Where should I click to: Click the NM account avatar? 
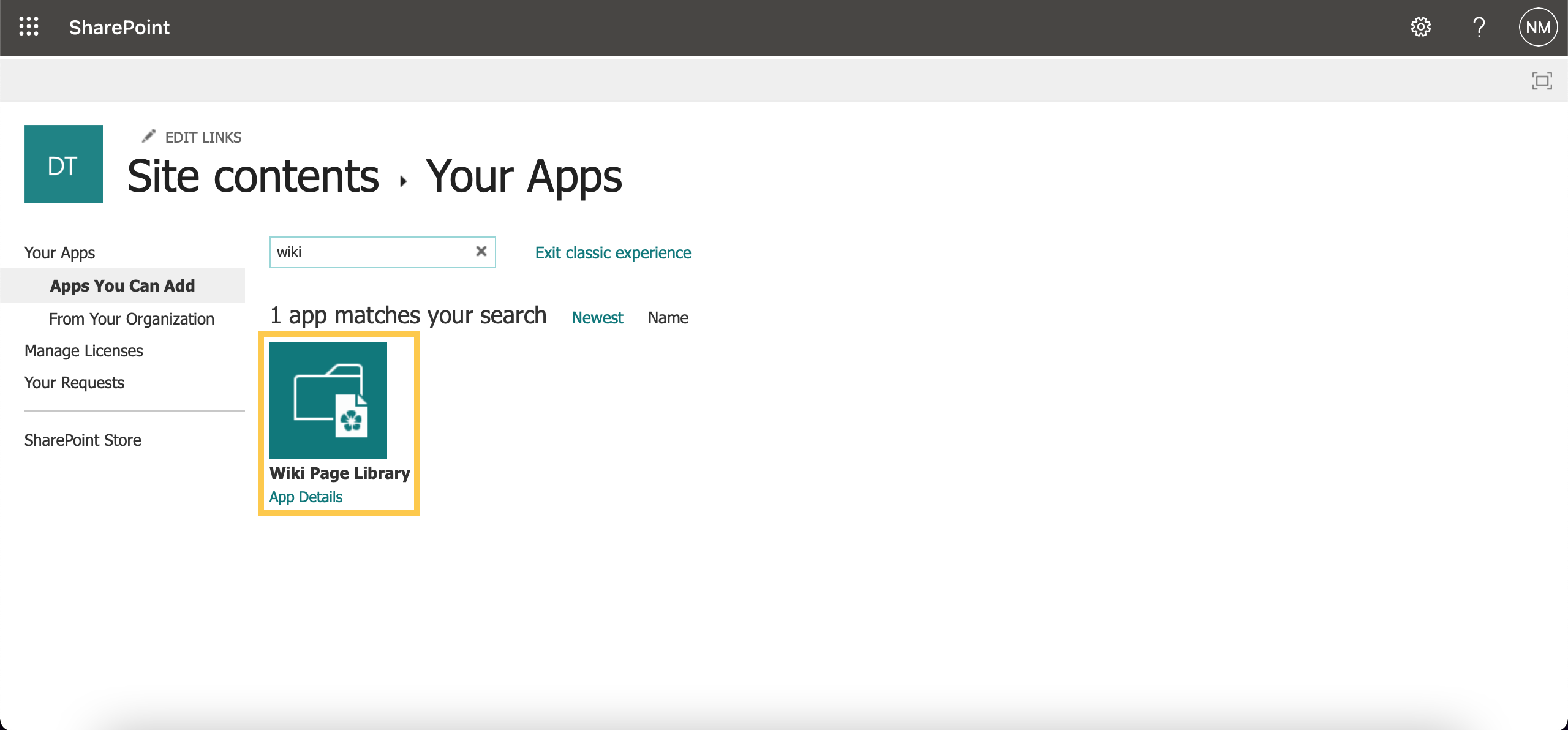click(x=1538, y=27)
